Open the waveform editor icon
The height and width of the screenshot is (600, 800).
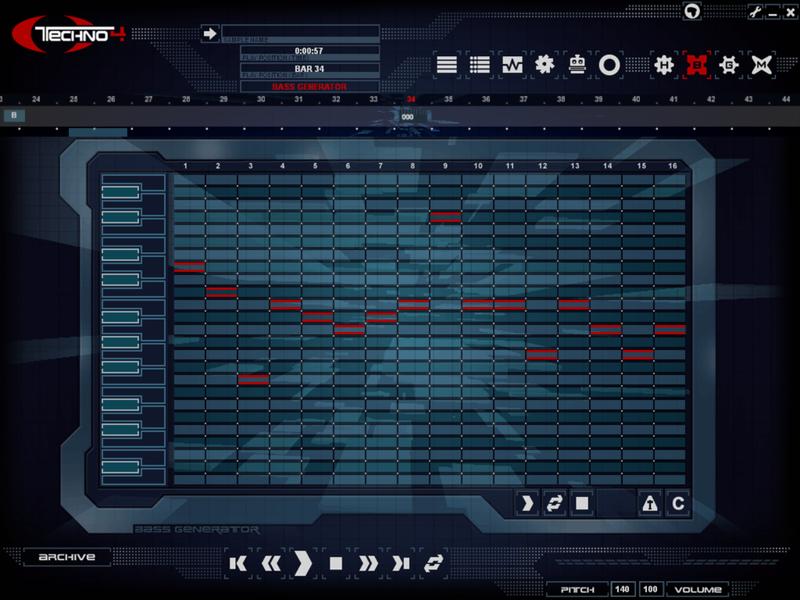coord(512,65)
